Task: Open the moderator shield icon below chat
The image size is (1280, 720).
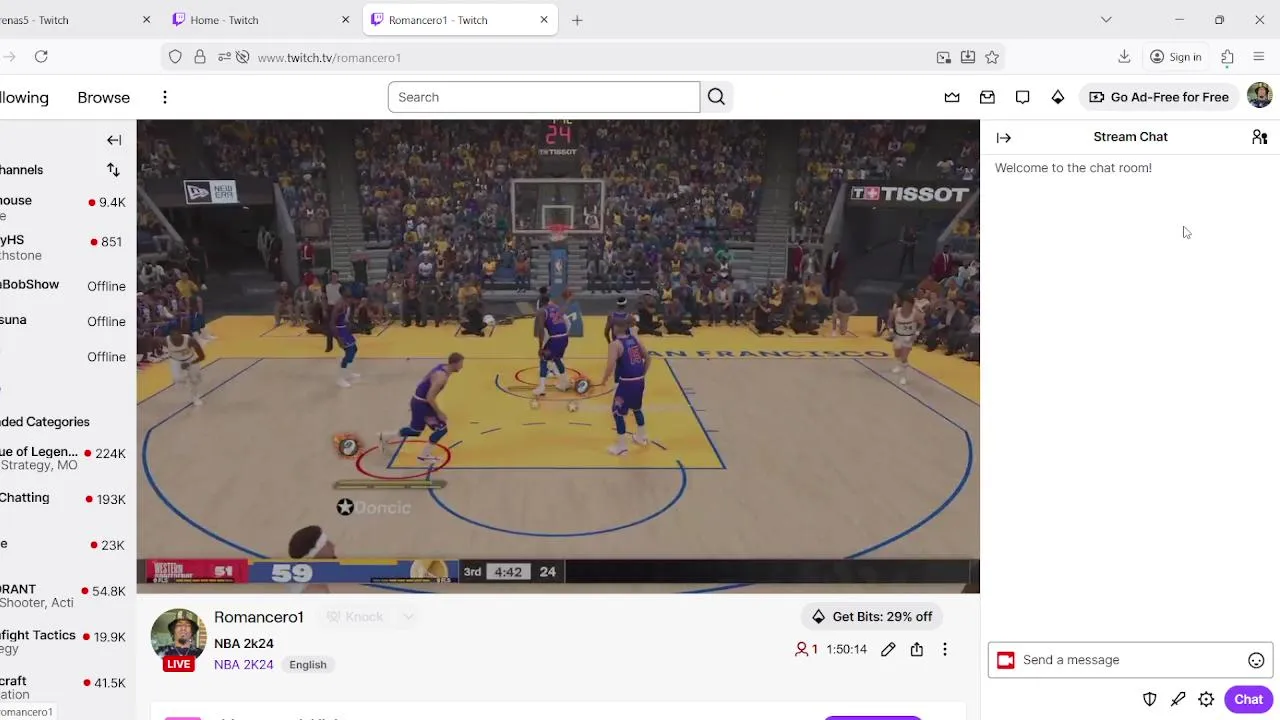Action: 1150,699
